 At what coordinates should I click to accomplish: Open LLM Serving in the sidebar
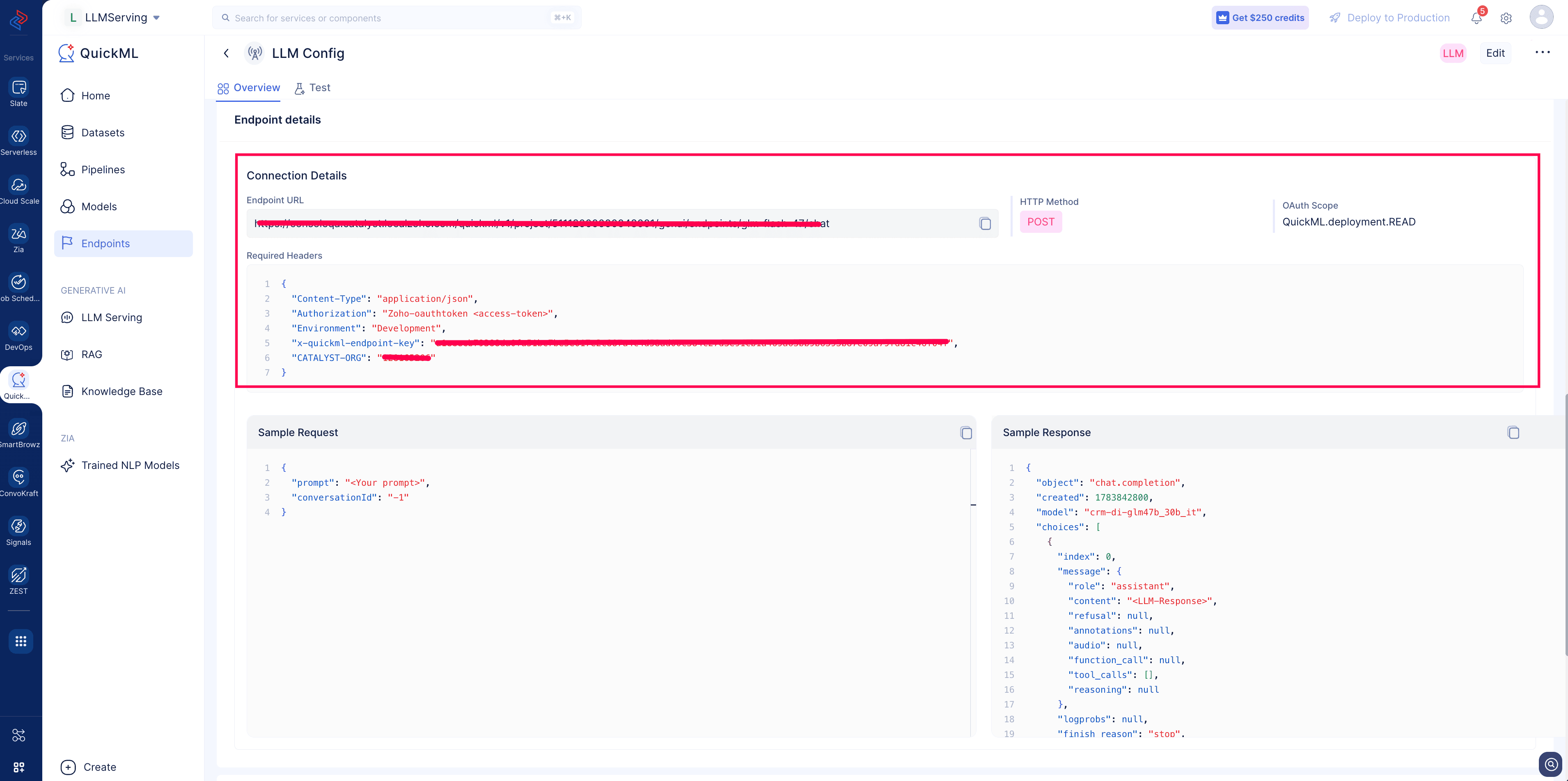pyautogui.click(x=123, y=318)
